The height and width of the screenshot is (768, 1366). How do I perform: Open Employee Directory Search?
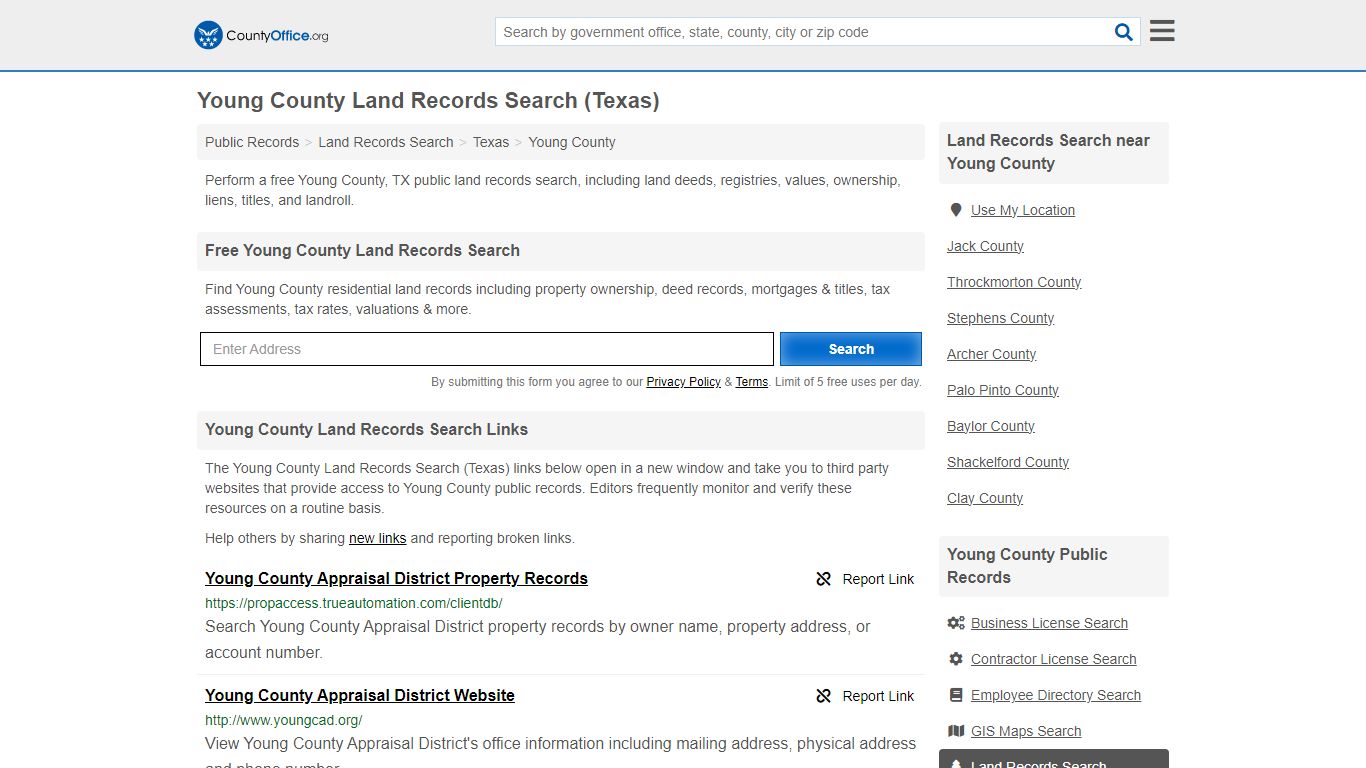click(x=1056, y=695)
